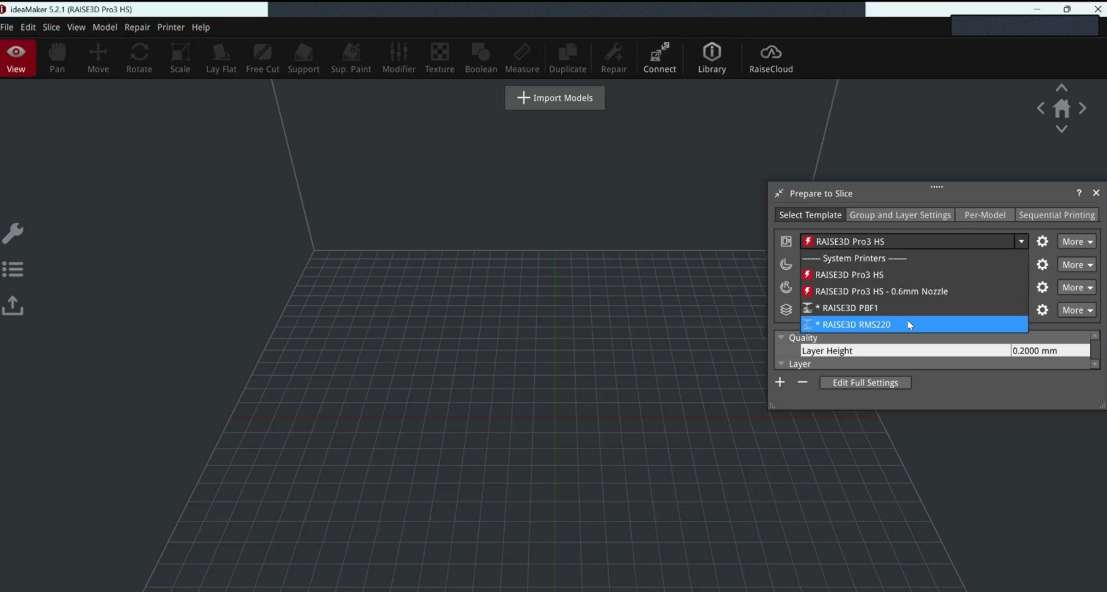The image size is (1107, 593).
Task: Open RaiseCloud
Action: pyautogui.click(x=771, y=58)
